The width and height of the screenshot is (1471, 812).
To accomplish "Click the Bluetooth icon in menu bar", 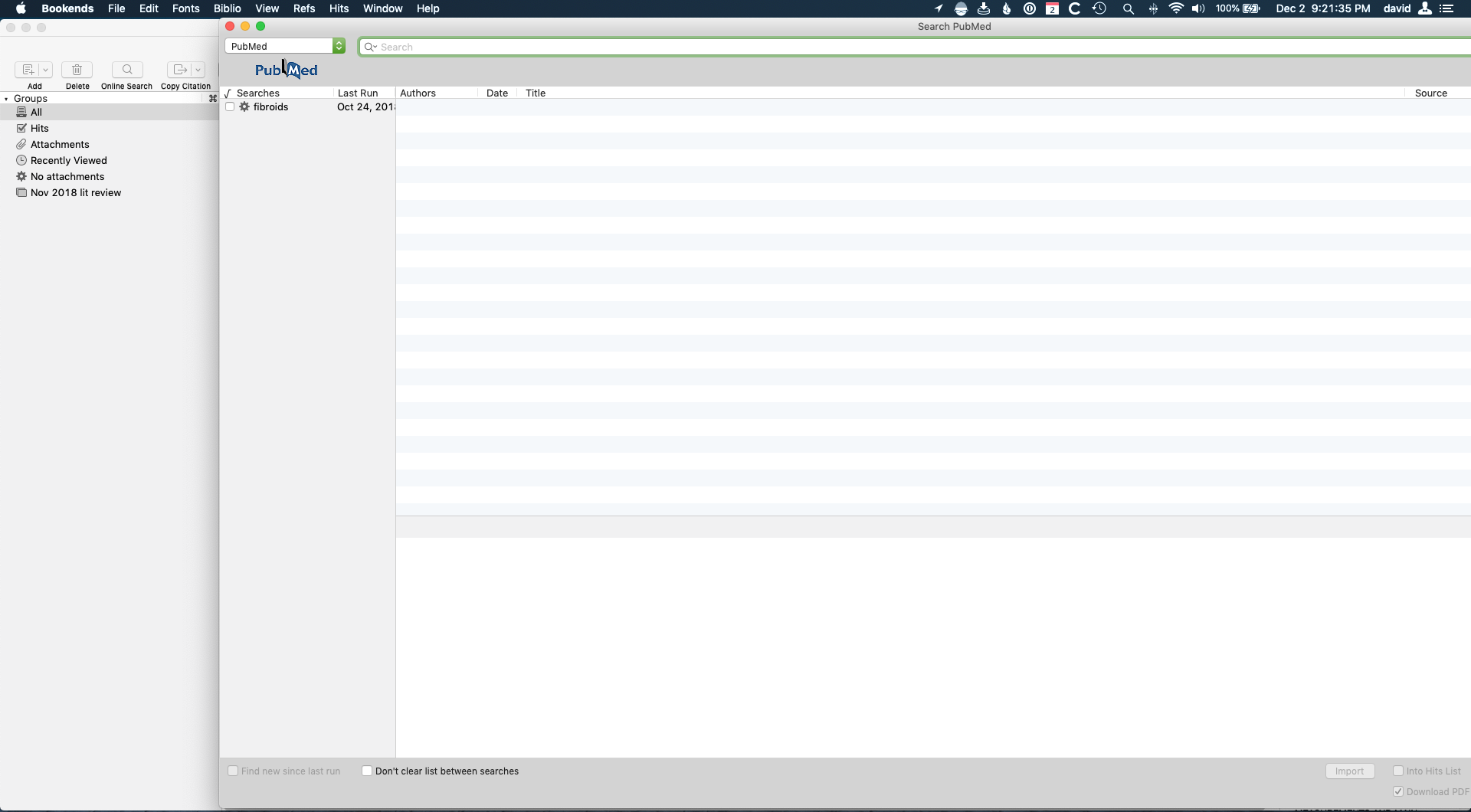I will tap(1153, 8).
